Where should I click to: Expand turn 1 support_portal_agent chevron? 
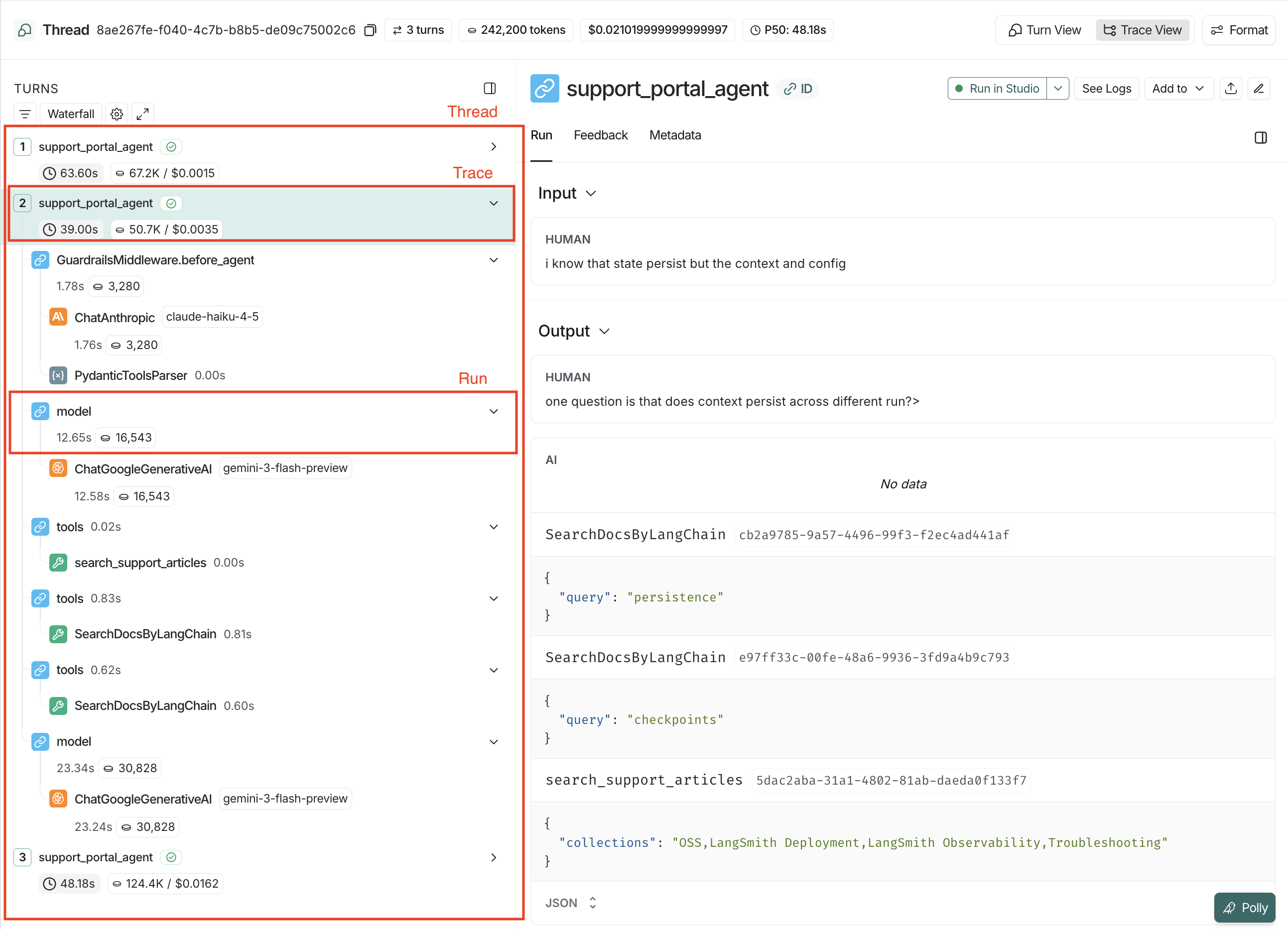click(x=494, y=147)
